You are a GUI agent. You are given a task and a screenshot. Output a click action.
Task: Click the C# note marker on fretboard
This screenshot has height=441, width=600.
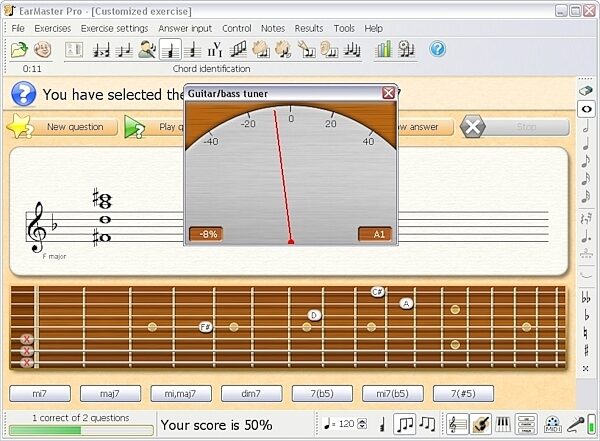pyautogui.click(x=378, y=292)
